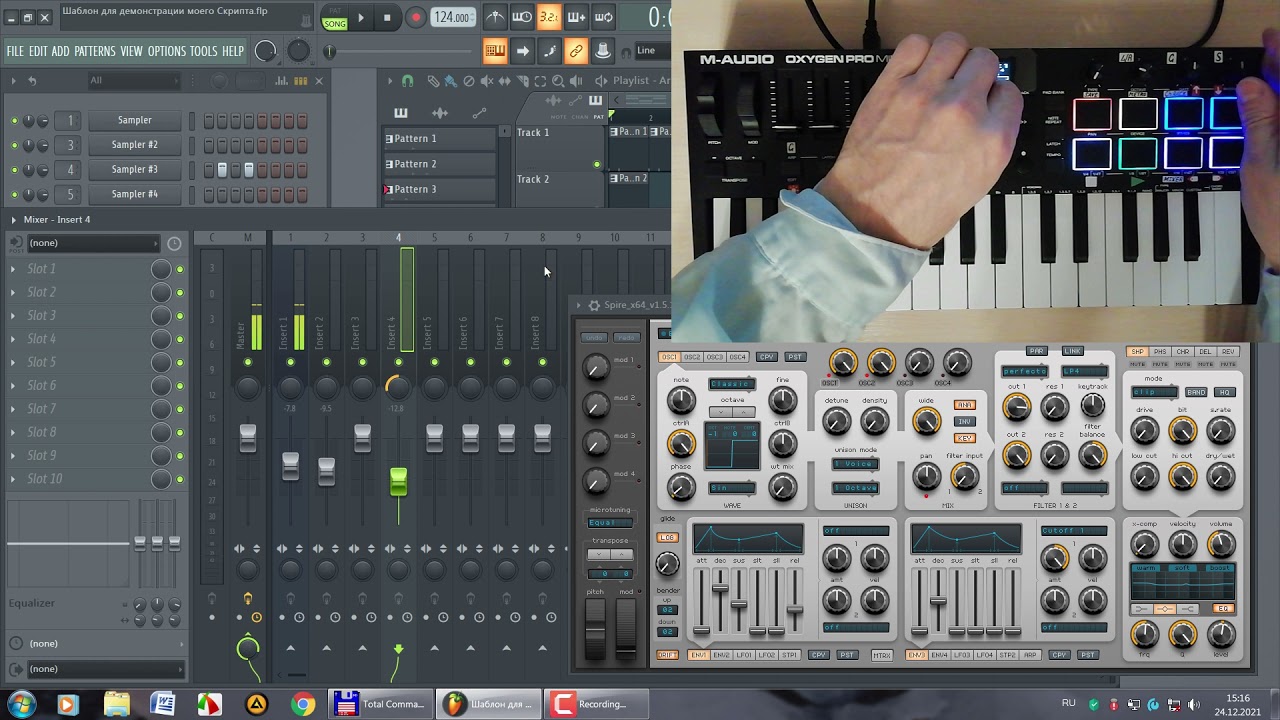Select the Playlist delete tool
The image size is (1280, 720).
pyautogui.click(x=468, y=81)
